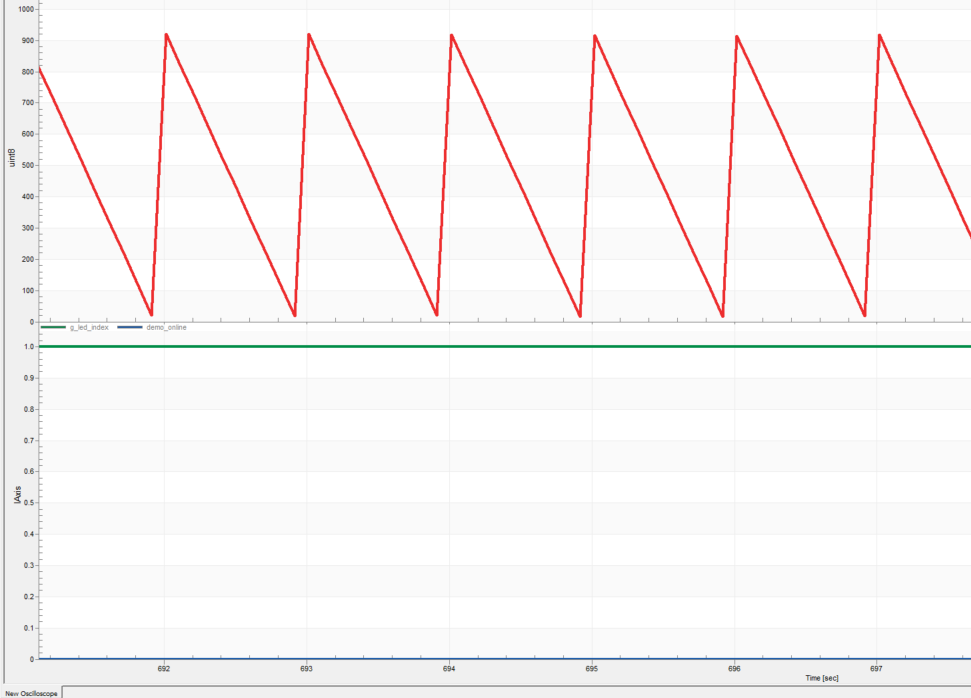
Task: Click the Time [sec] axis label
Action: pos(822,678)
